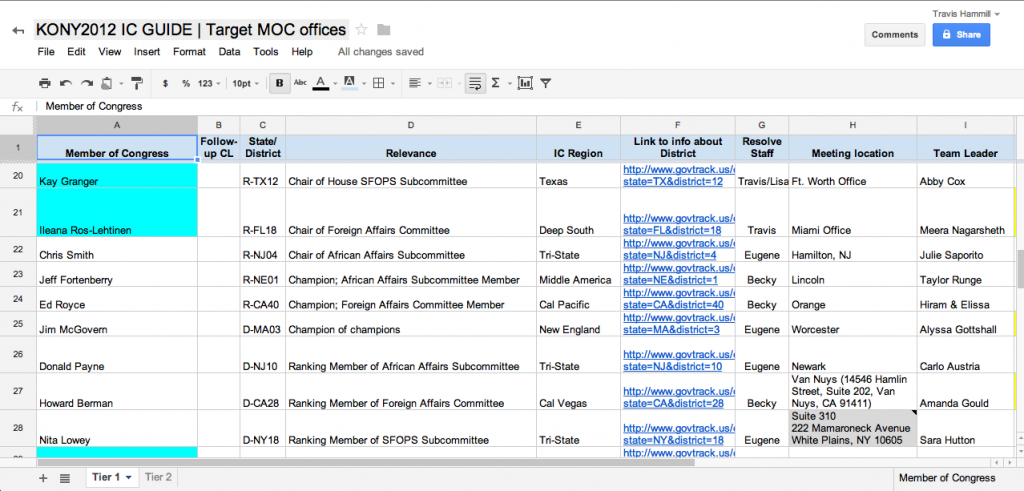
Task: Click the vertical scrollbar thumb
Action: pos(1020,268)
